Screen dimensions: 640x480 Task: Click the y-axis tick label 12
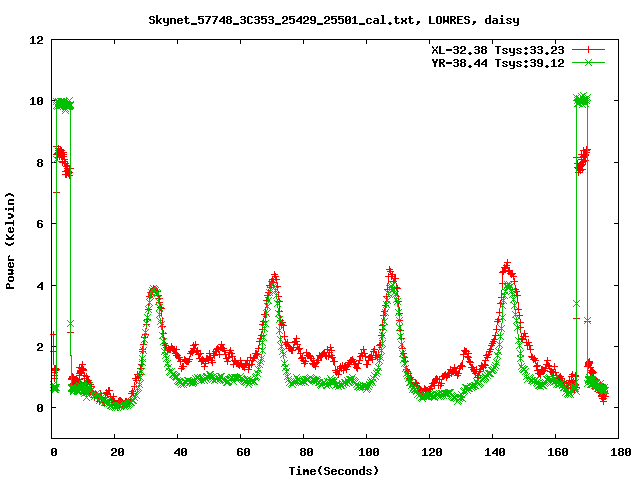36,40
